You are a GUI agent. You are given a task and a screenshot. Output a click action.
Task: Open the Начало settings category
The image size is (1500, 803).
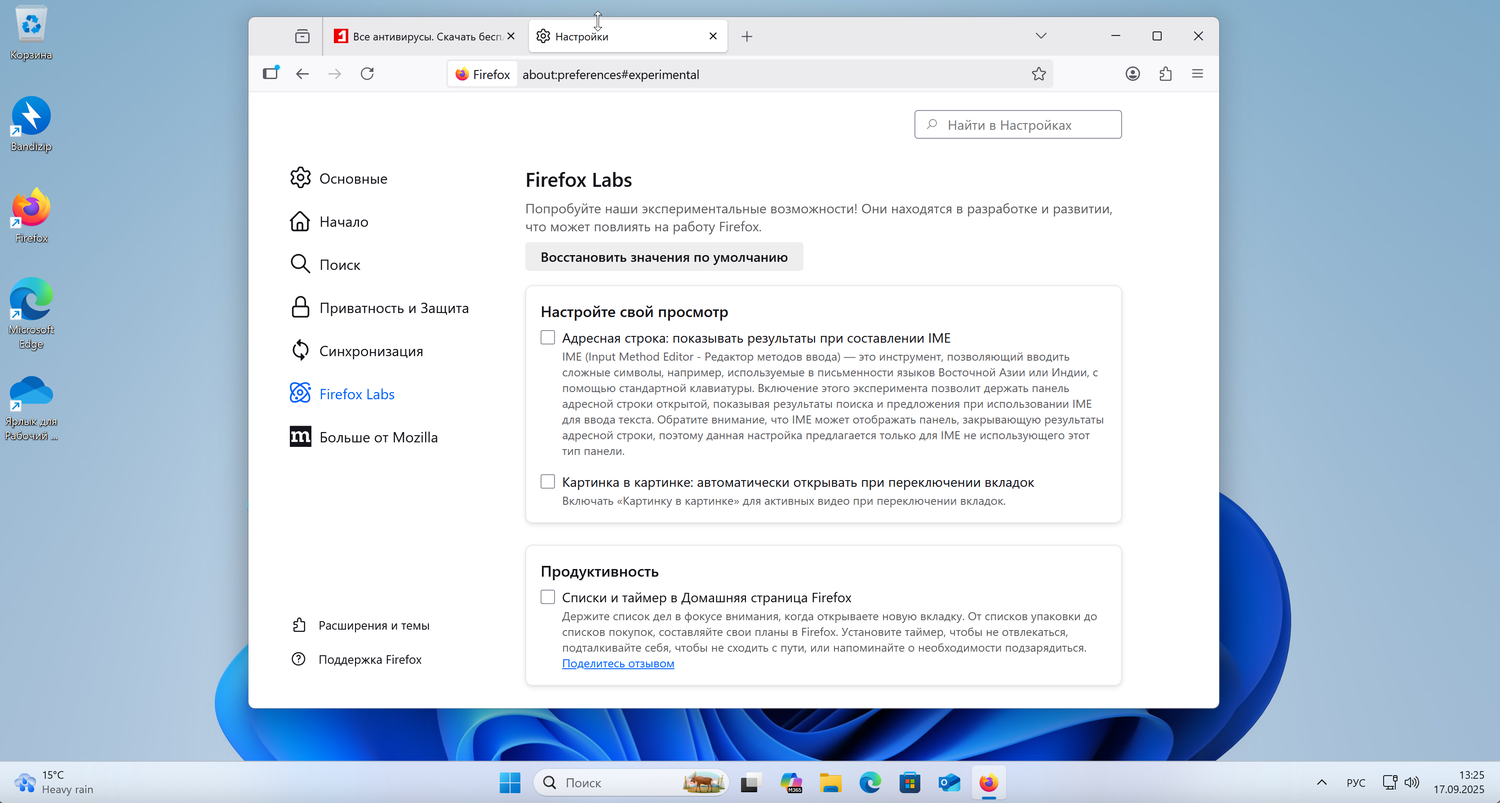click(329, 222)
